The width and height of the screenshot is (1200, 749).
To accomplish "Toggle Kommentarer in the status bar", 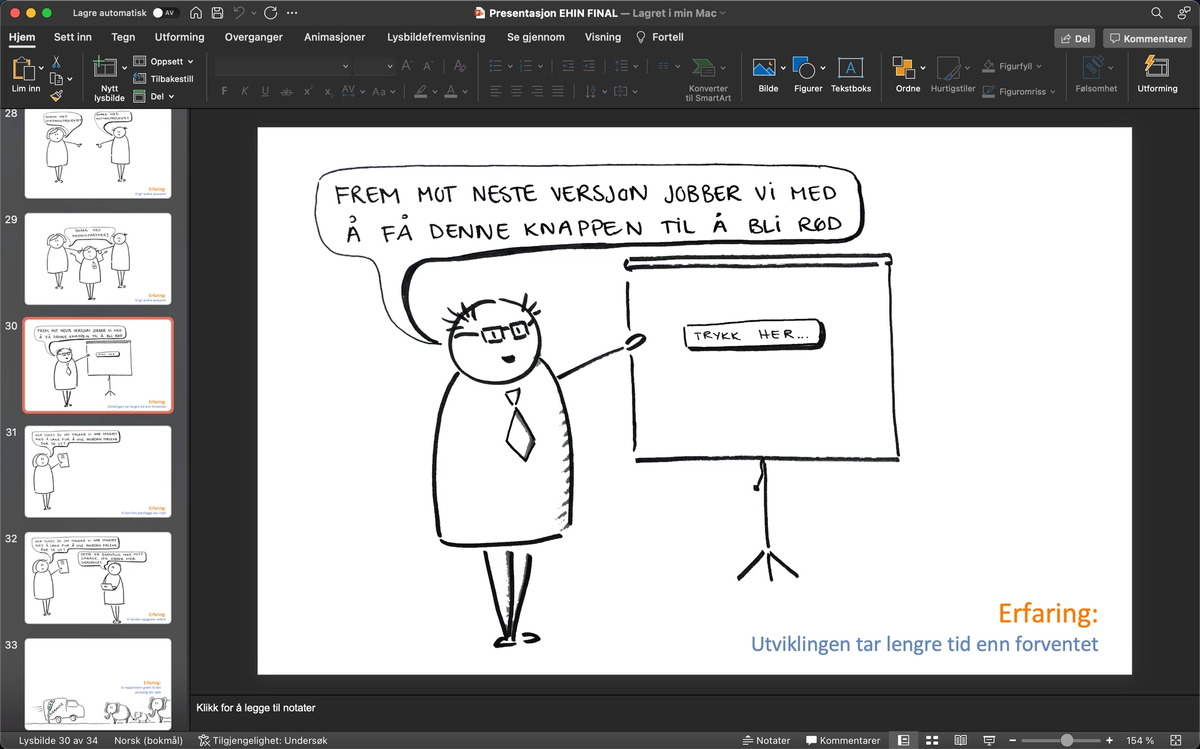I will click(843, 740).
